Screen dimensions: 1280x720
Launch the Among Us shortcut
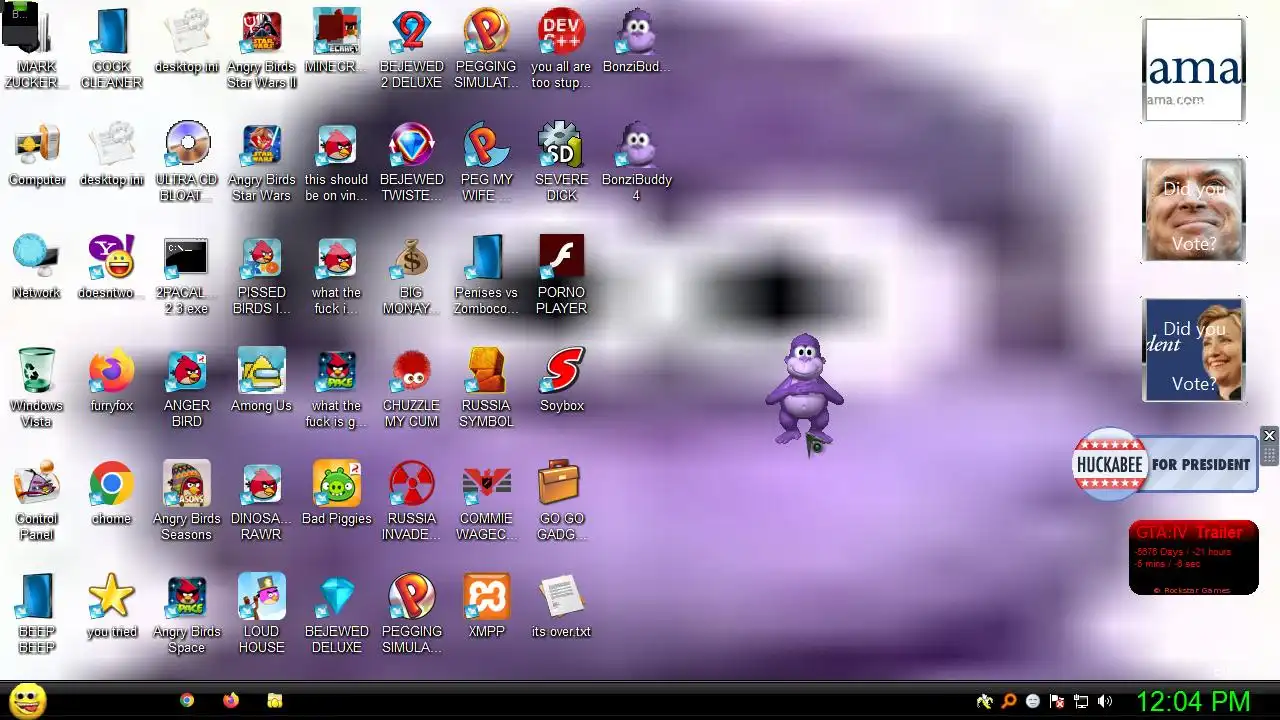click(261, 379)
